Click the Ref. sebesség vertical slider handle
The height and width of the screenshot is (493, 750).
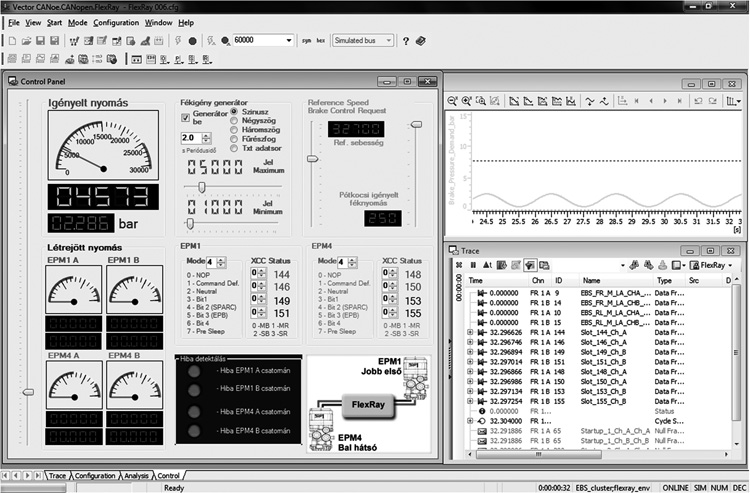coord(312,159)
